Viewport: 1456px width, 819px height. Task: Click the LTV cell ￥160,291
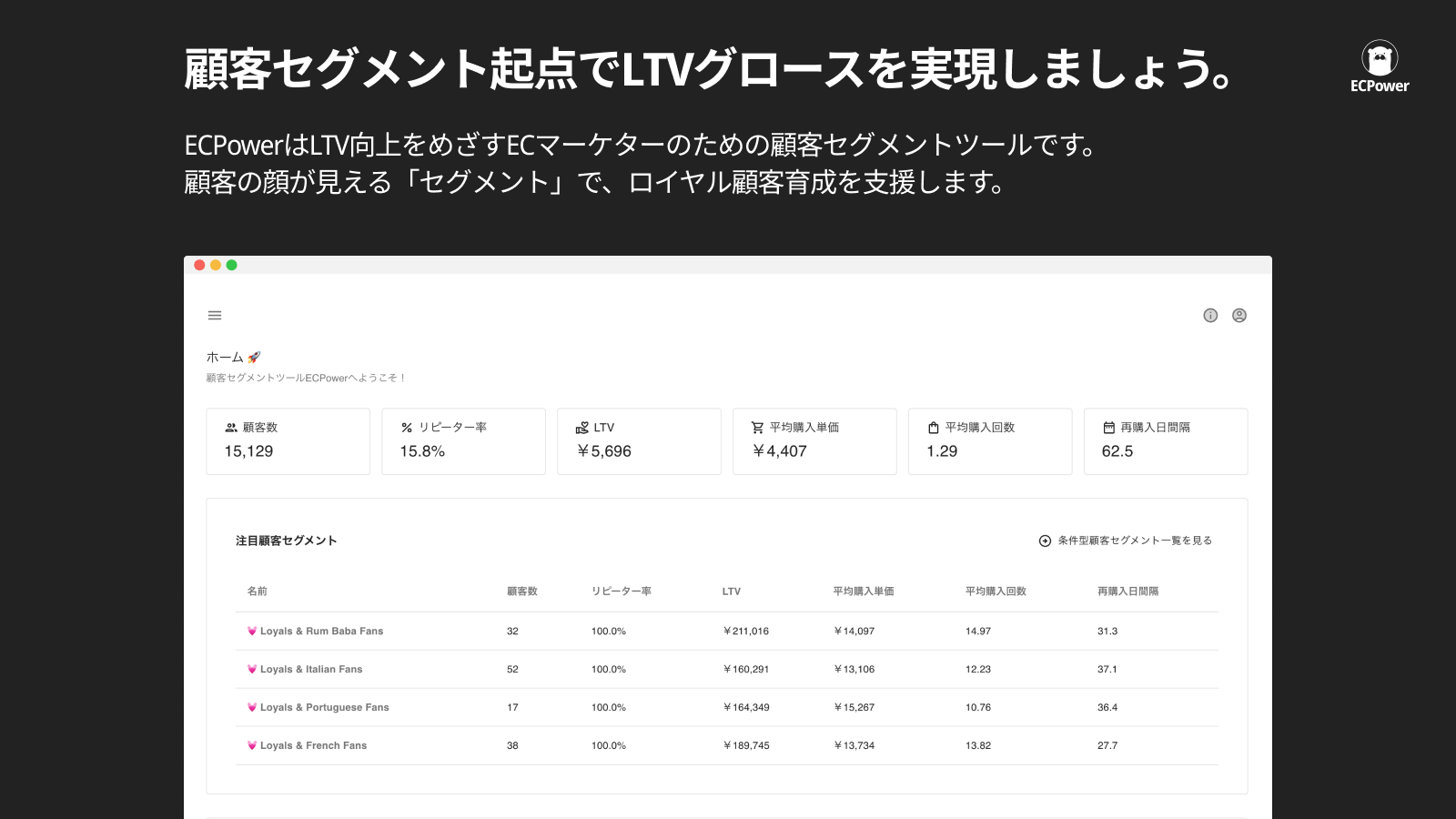[746, 669]
